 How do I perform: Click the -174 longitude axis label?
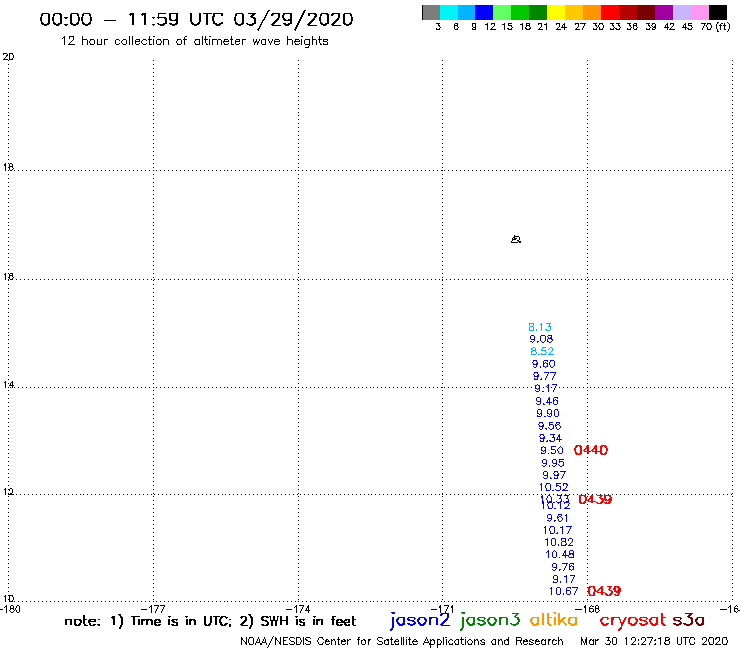point(298,609)
